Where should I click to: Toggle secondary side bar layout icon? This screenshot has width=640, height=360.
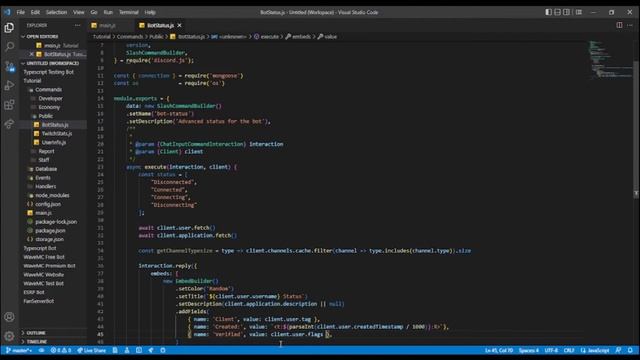567,12
